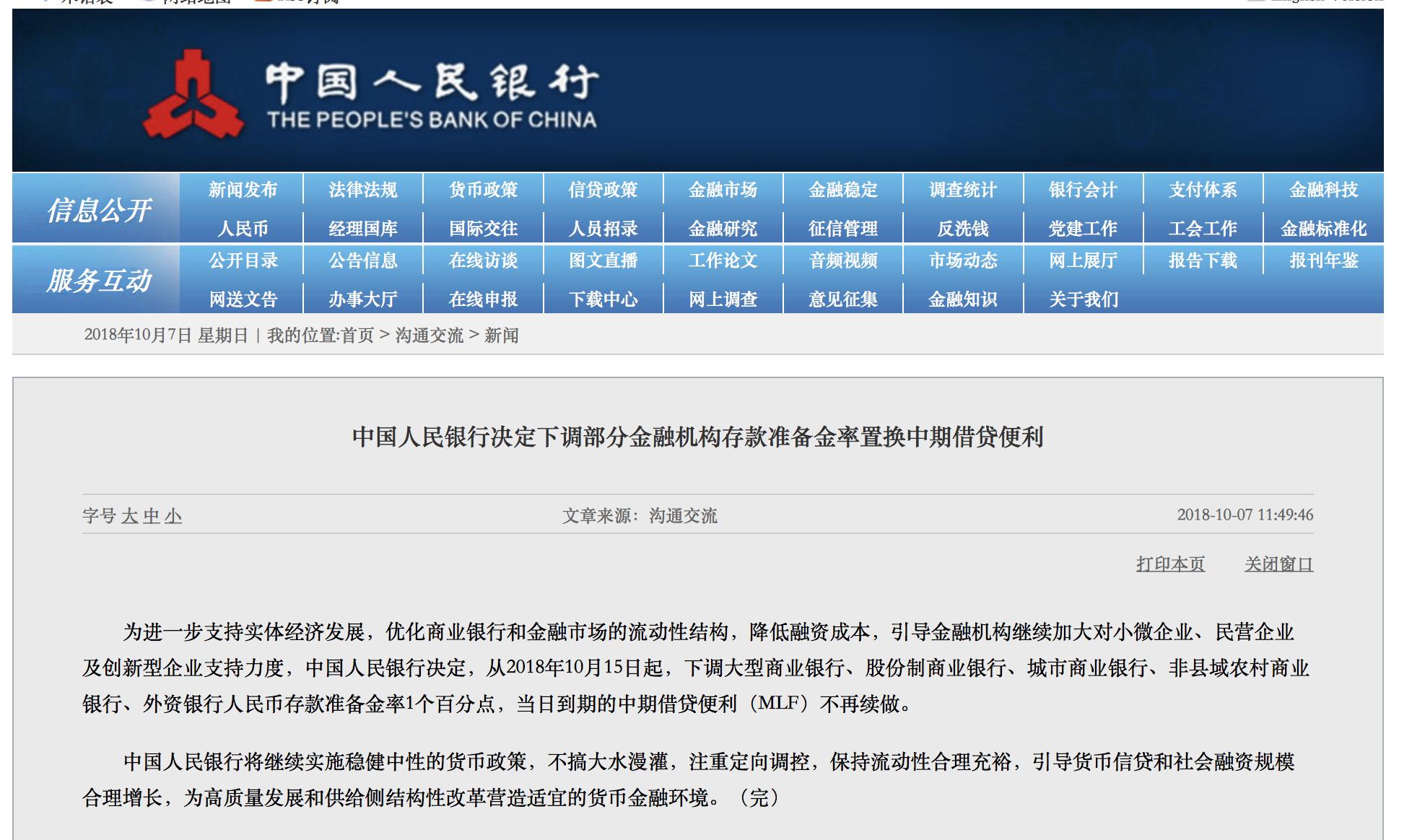
Task: Set font size to 中
Action: point(152,516)
